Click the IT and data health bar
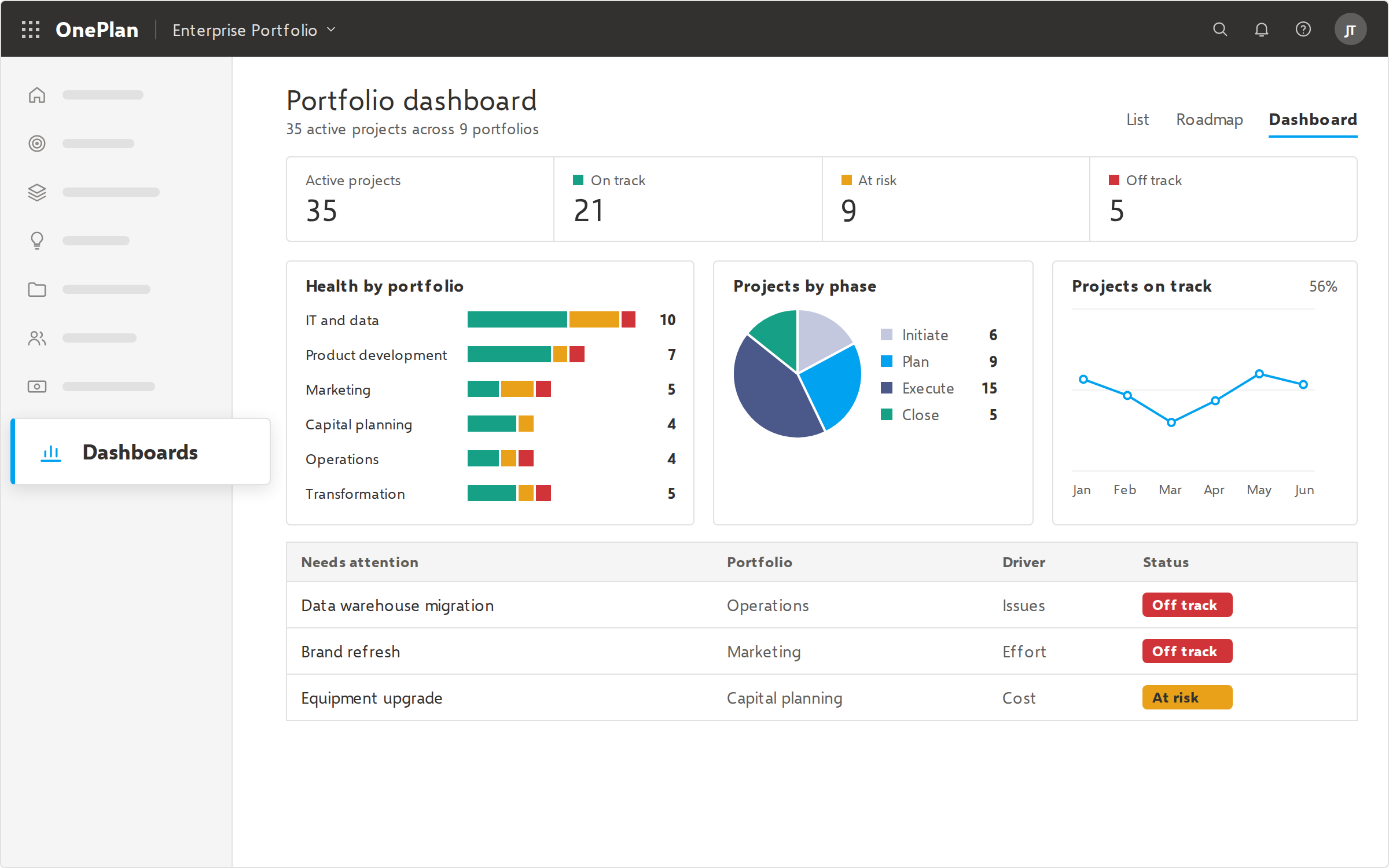Viewport: 1389px width, 868px height. [x=552, y=319]
